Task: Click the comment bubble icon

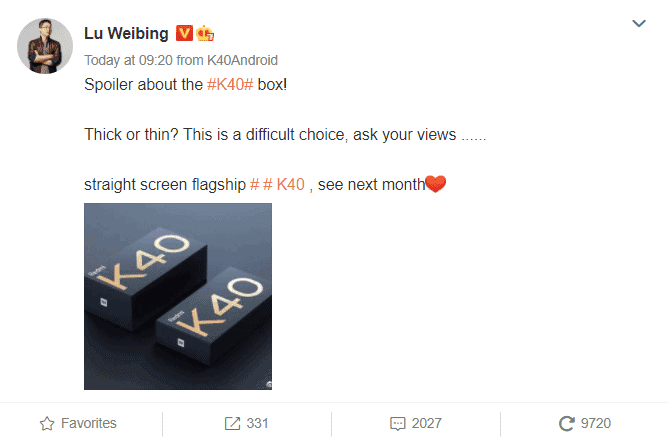Action: click(x=398, y=423)
